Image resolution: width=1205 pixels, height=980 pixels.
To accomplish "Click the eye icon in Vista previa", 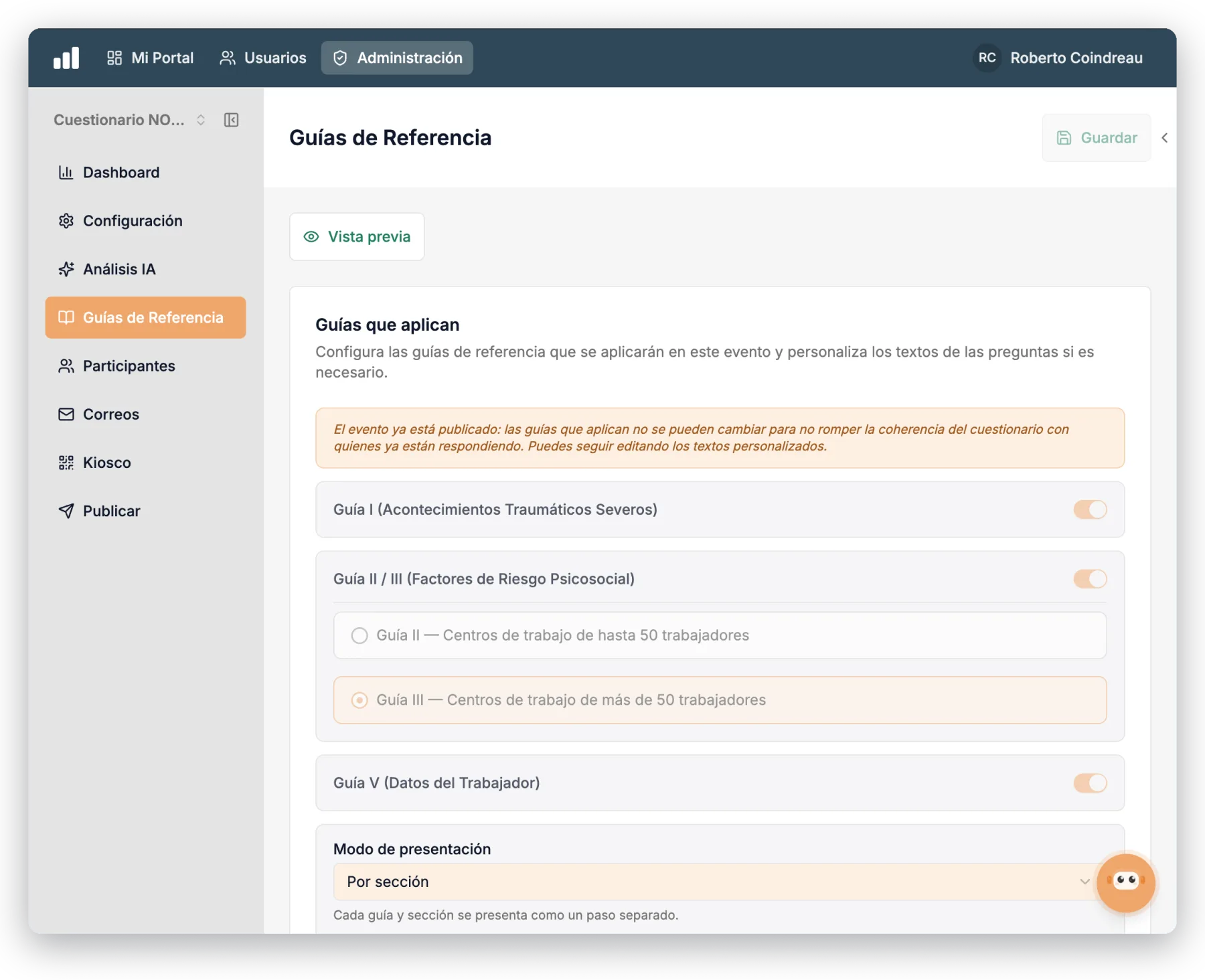I will coord(311,236).
